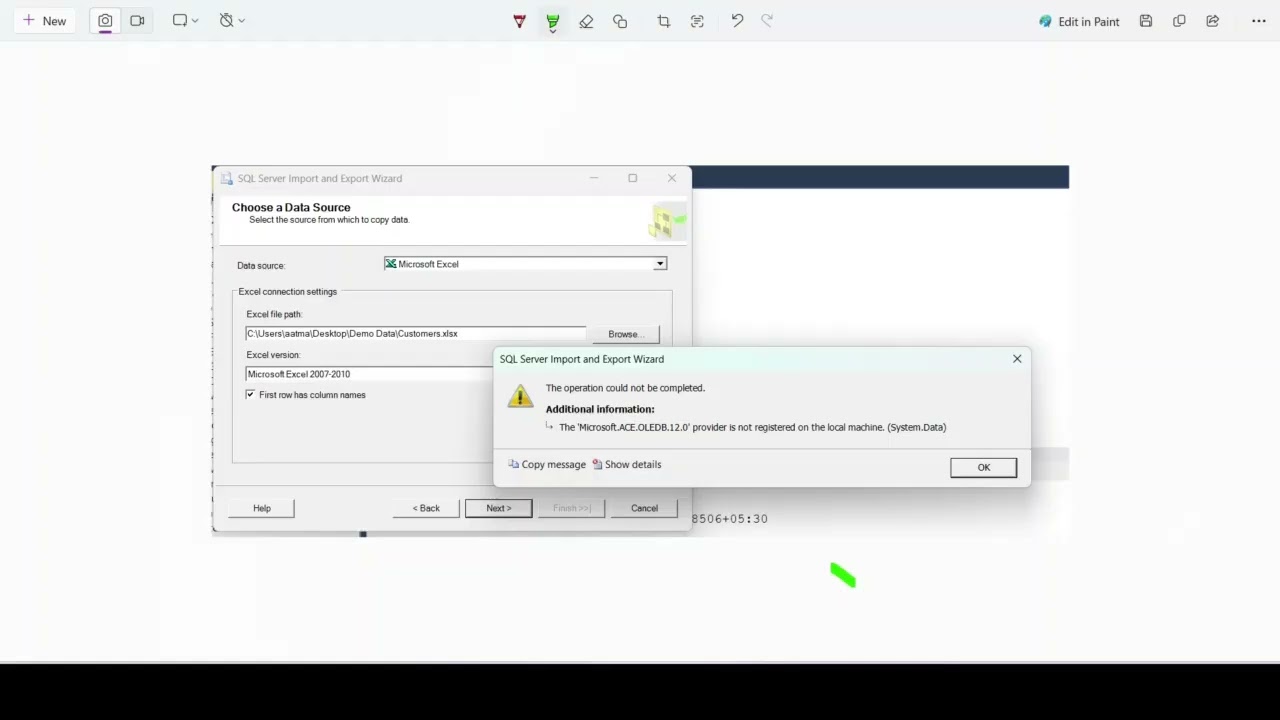The image size is (1280, 720).
Task: Click the 'Excel connection settings' group label
Action: coord(287,292)
